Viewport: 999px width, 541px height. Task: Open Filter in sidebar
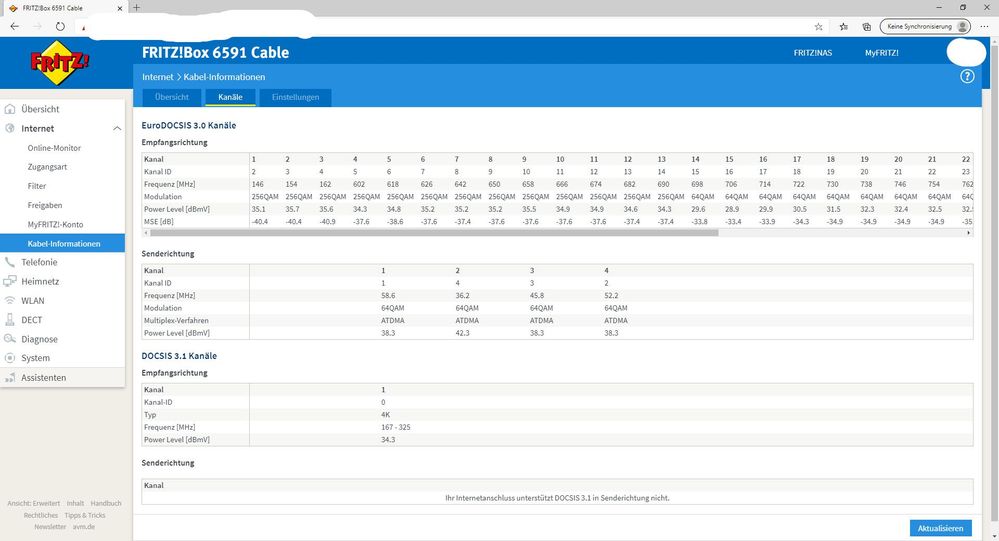[37, 186]
